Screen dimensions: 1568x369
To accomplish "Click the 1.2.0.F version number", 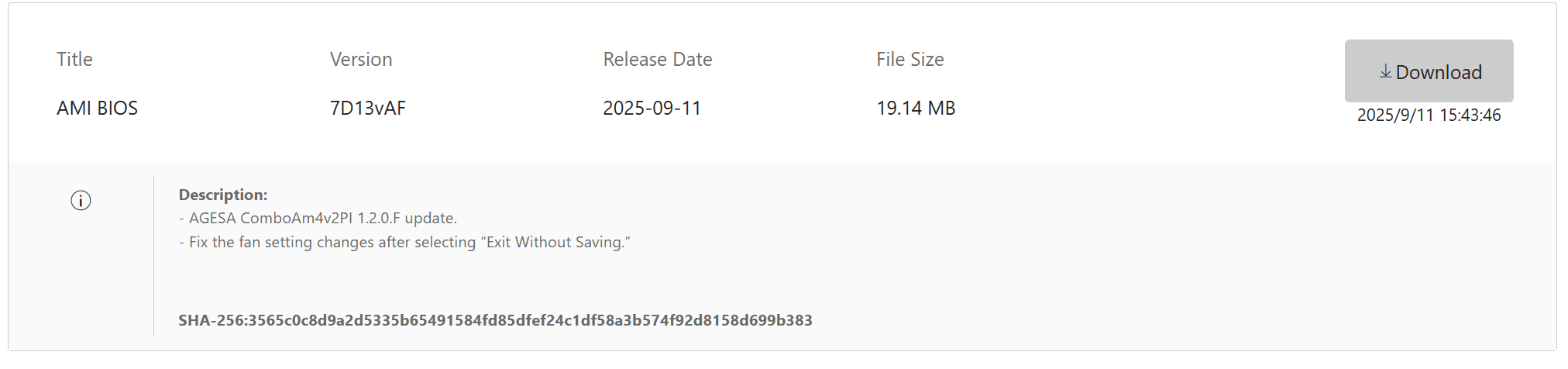I will 379,219.
